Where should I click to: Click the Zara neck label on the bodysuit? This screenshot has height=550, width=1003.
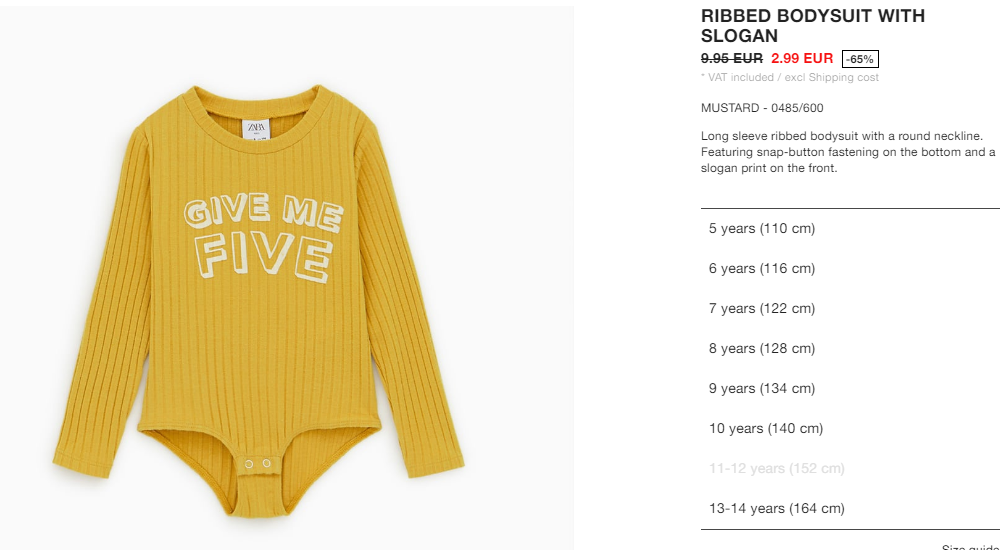click(257, 128)
